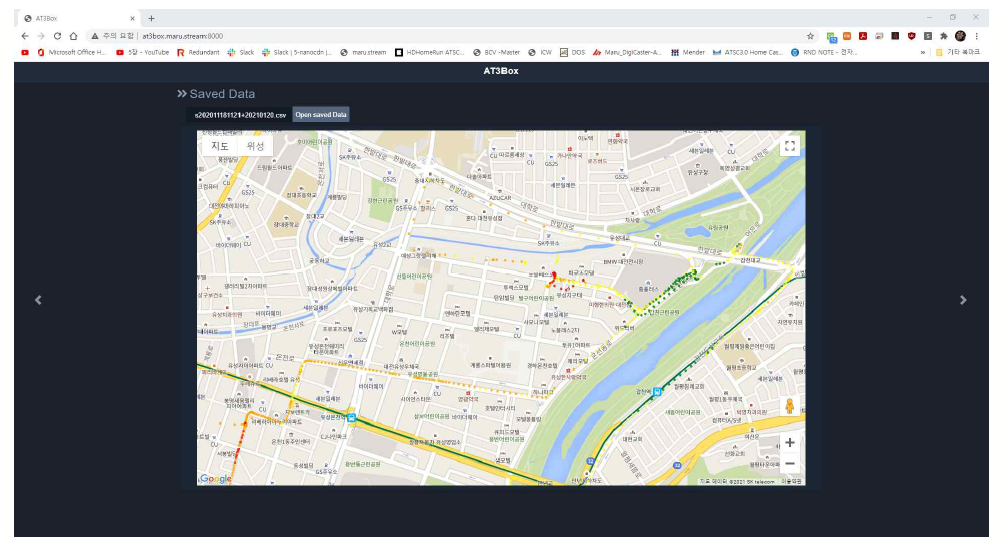Open a new browser tab
The width and height of the screenshot is (1004, 542).
151,19
